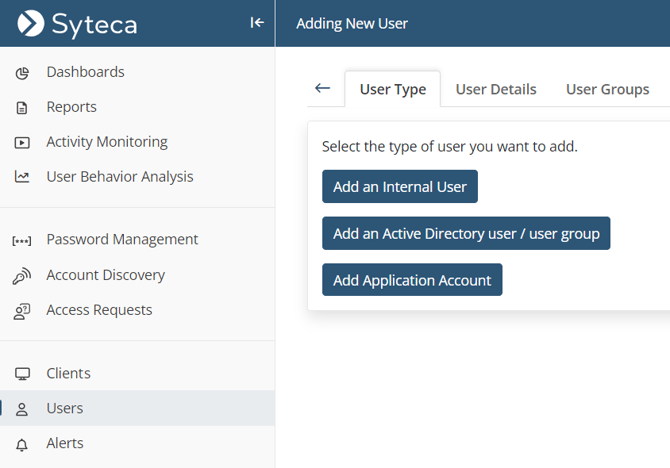
Task: Collapse the sidebar with the arrow icon
Action: coord(257,23)
